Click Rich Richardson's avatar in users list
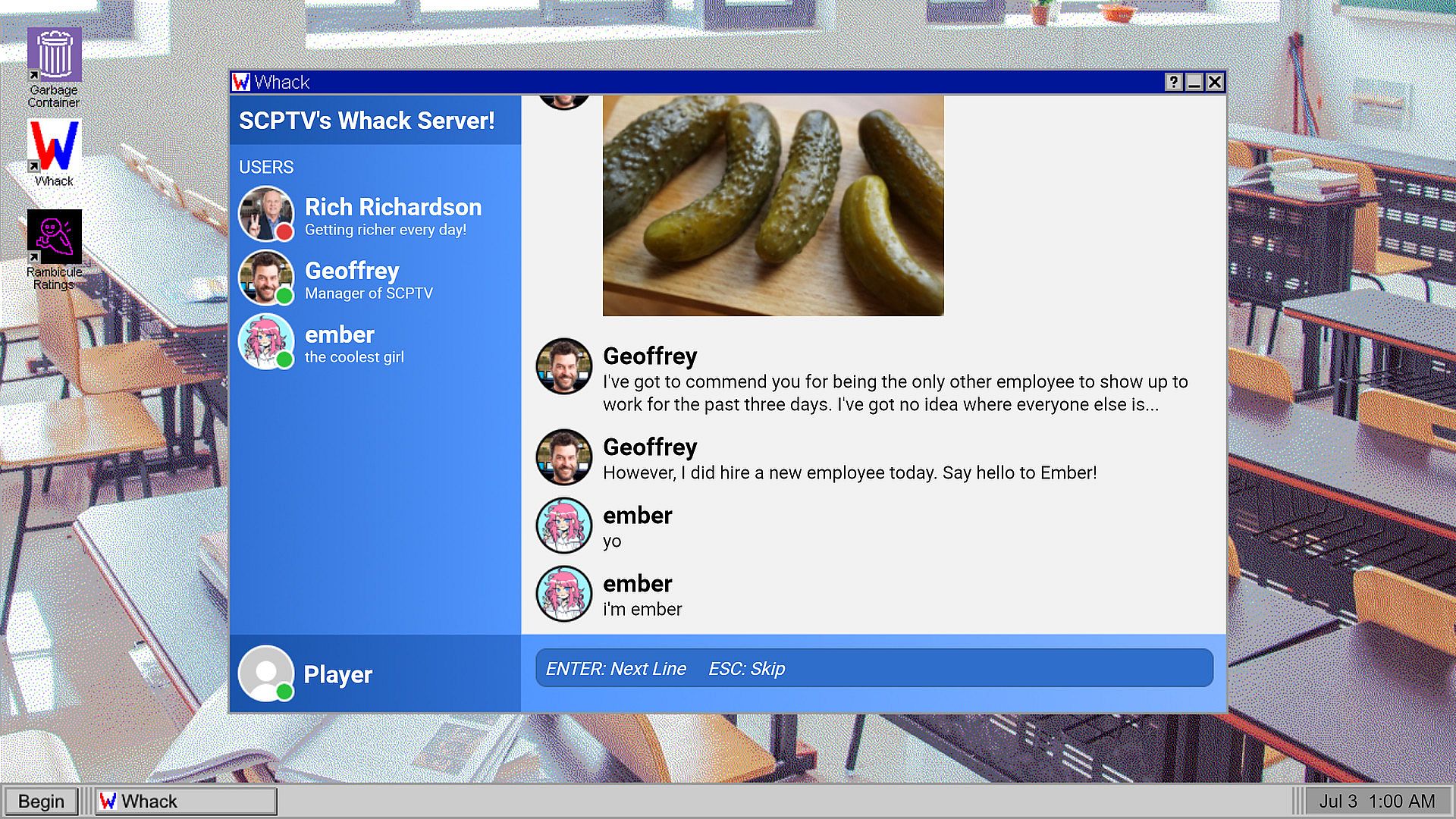This screenshot has width=1456, height=819. pos(265,214)
